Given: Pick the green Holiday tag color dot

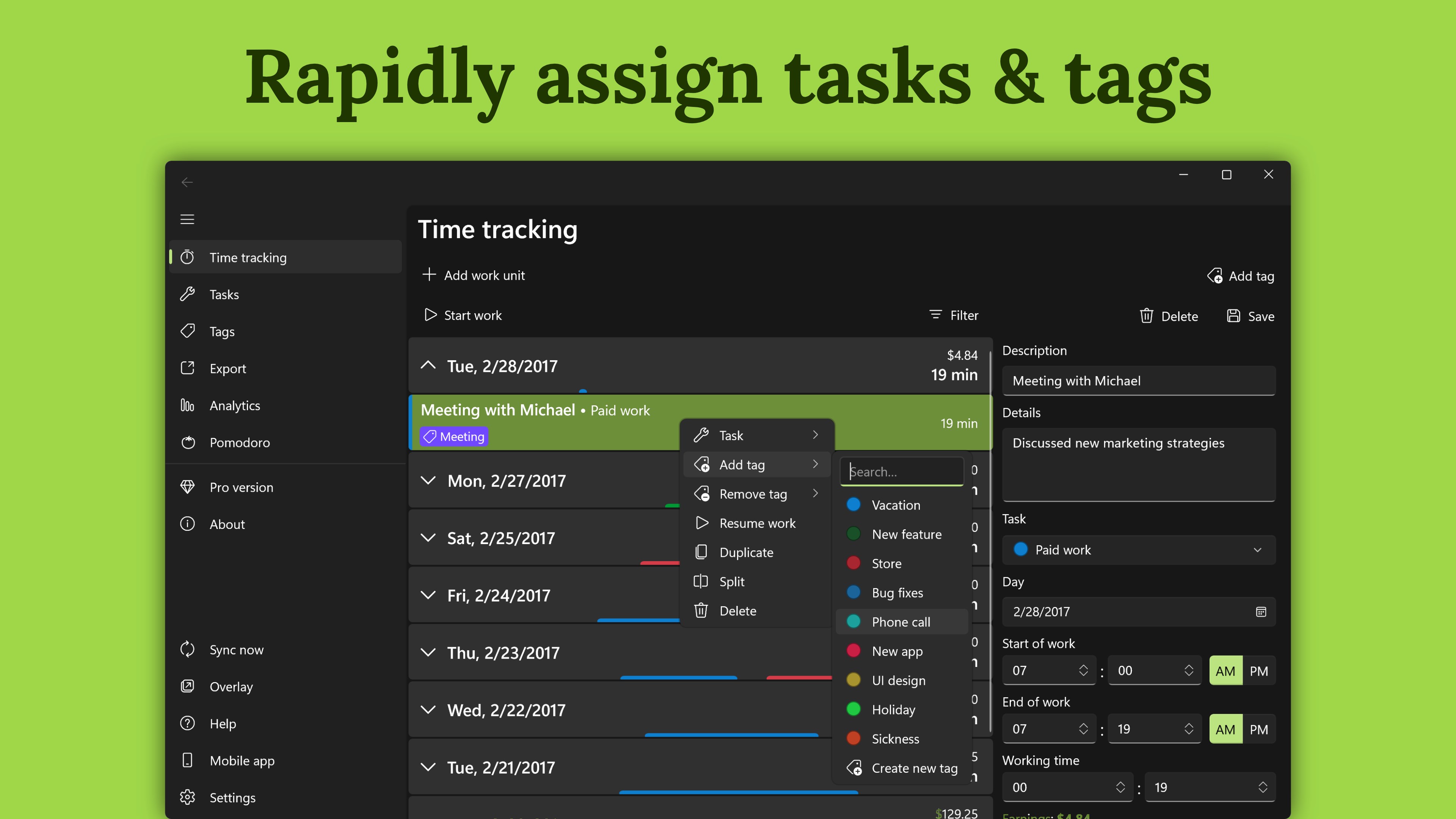Looking at the screenshot, I should 854,709.
